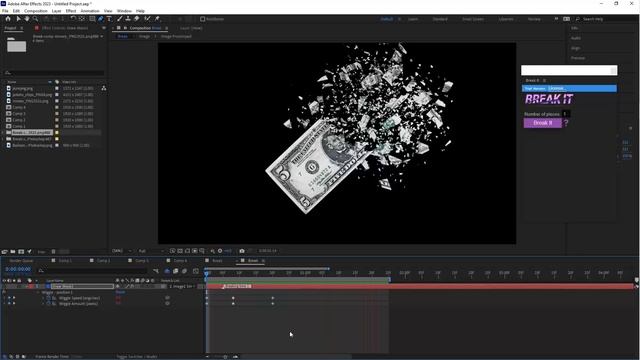This screenshot has height=360, width=640.
Task: Click Image Precomped in the viewer breadcrumb
Action: click(176, 36)
